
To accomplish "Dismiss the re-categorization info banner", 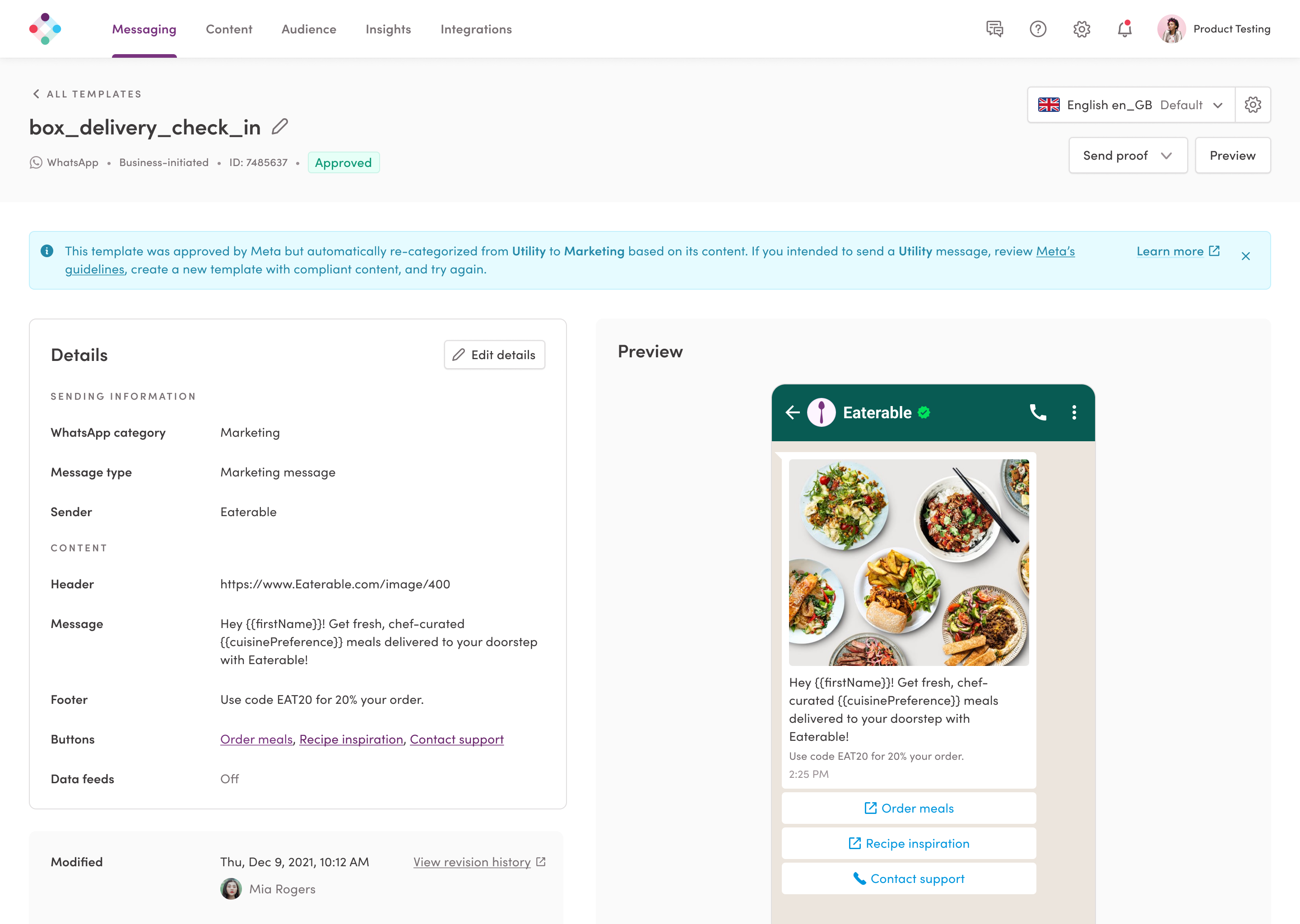I will 1245,256.
